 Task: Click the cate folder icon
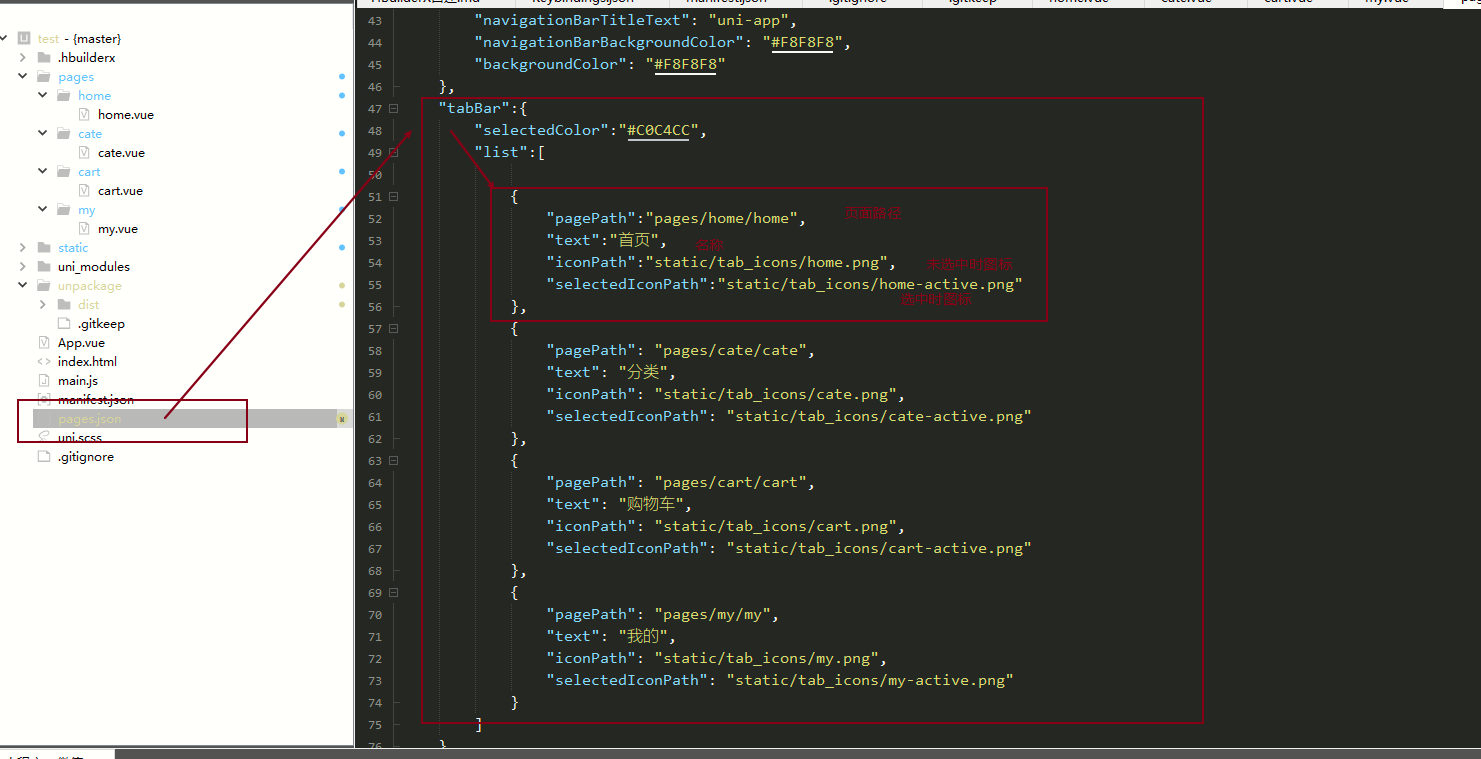[x=65, y=134]
